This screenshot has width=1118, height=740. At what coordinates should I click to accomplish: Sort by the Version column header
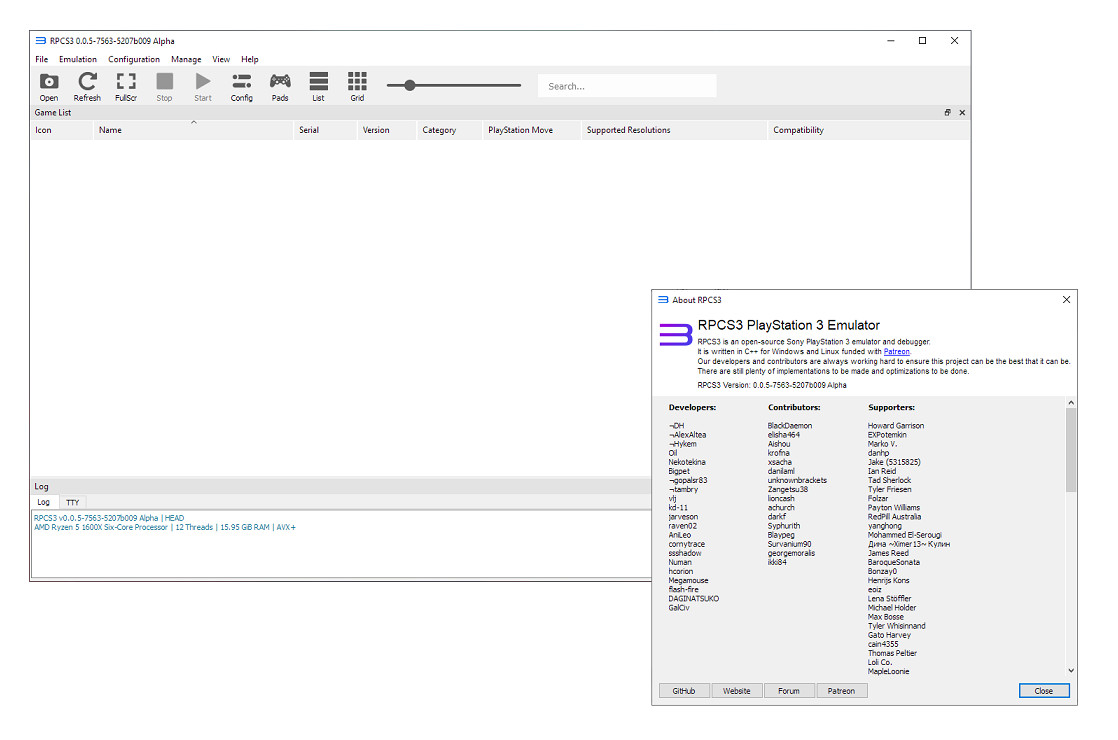pyautogui.click(x=386, y=130)
